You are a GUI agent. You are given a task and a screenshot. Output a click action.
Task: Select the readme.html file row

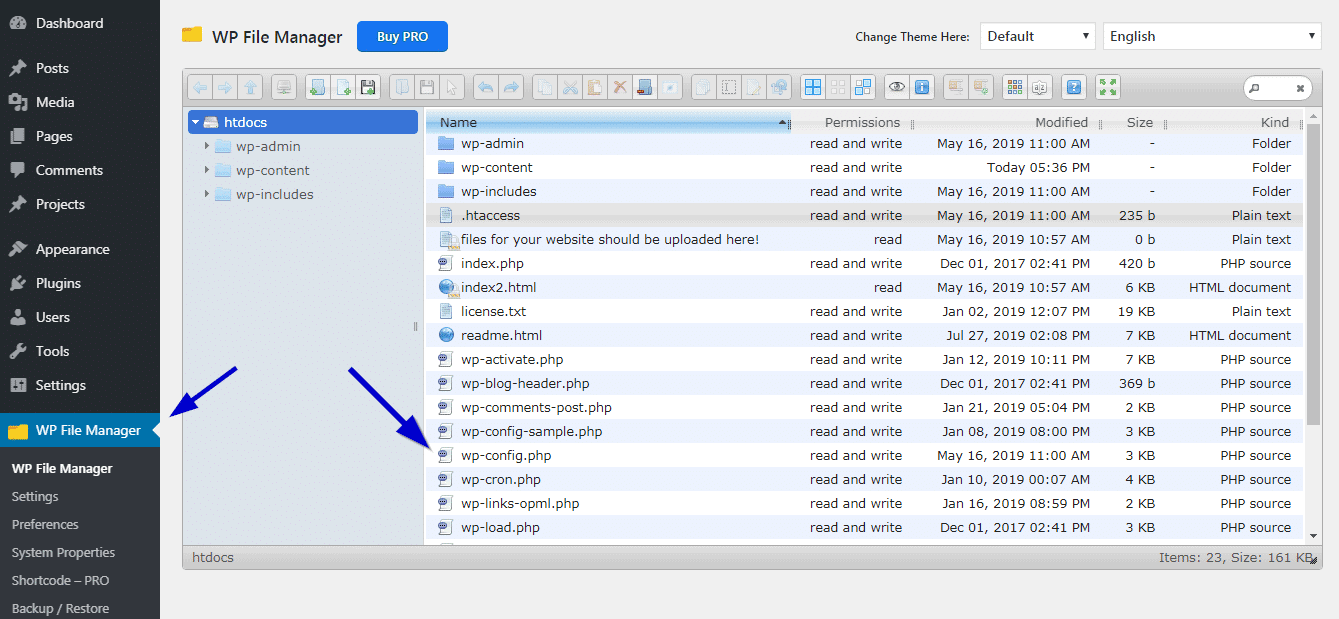(x=865, y=335)
